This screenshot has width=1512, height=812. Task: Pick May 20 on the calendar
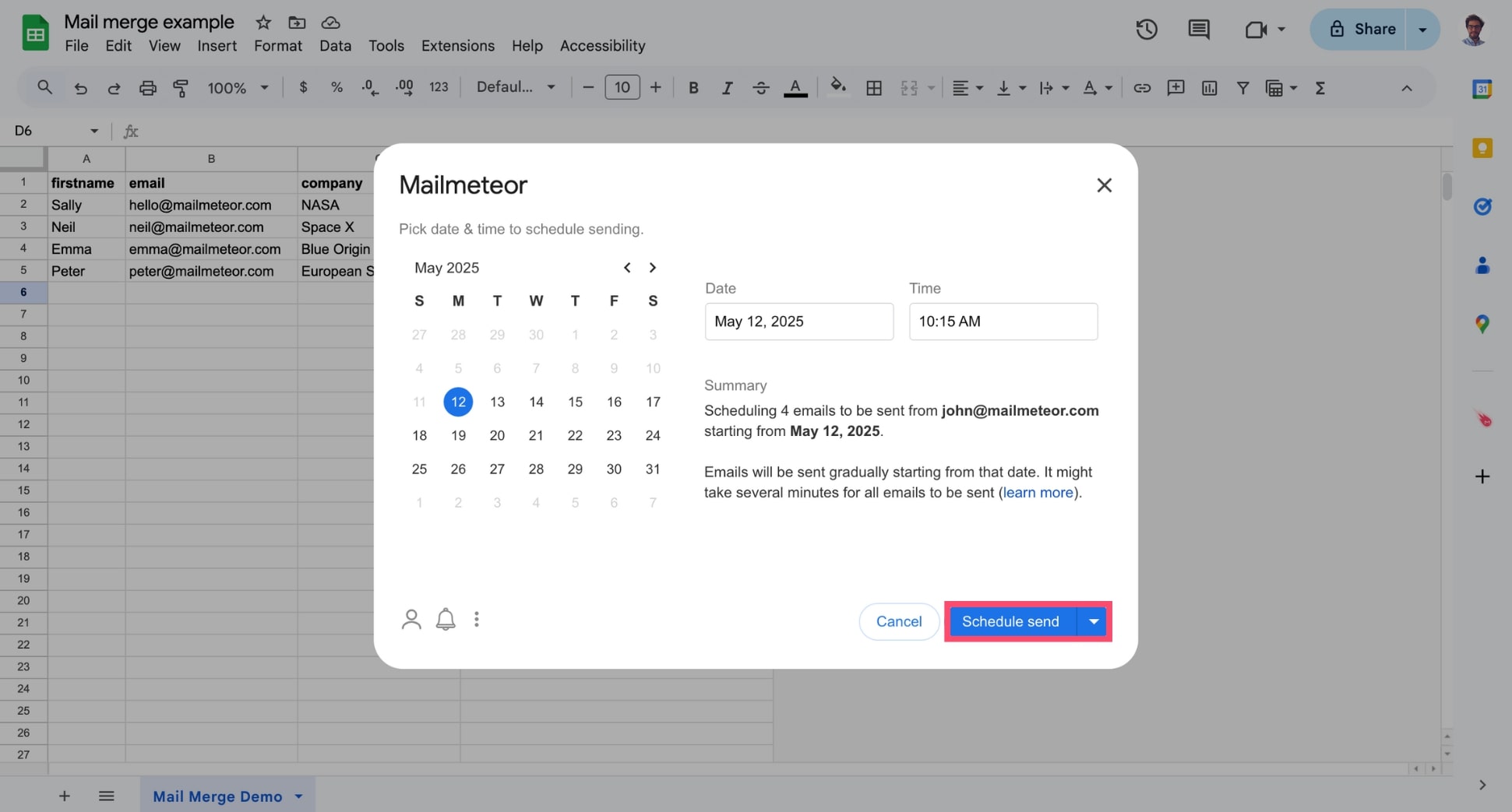pyautogui.click(x=497, y=435)
